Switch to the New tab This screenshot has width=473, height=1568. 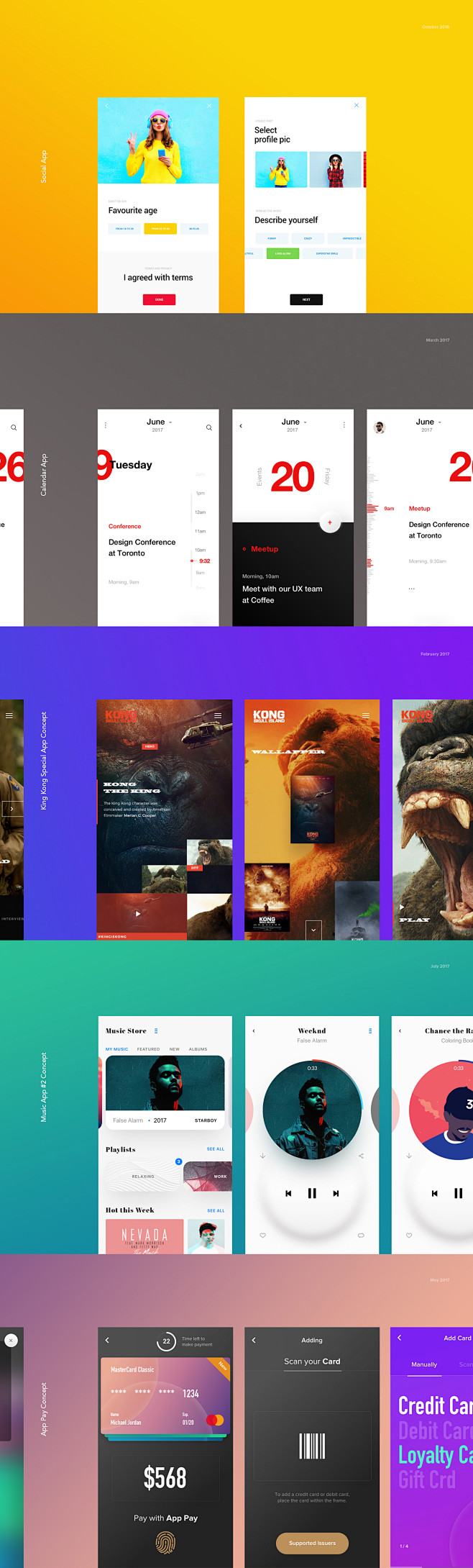click(x=175, y=1049)
